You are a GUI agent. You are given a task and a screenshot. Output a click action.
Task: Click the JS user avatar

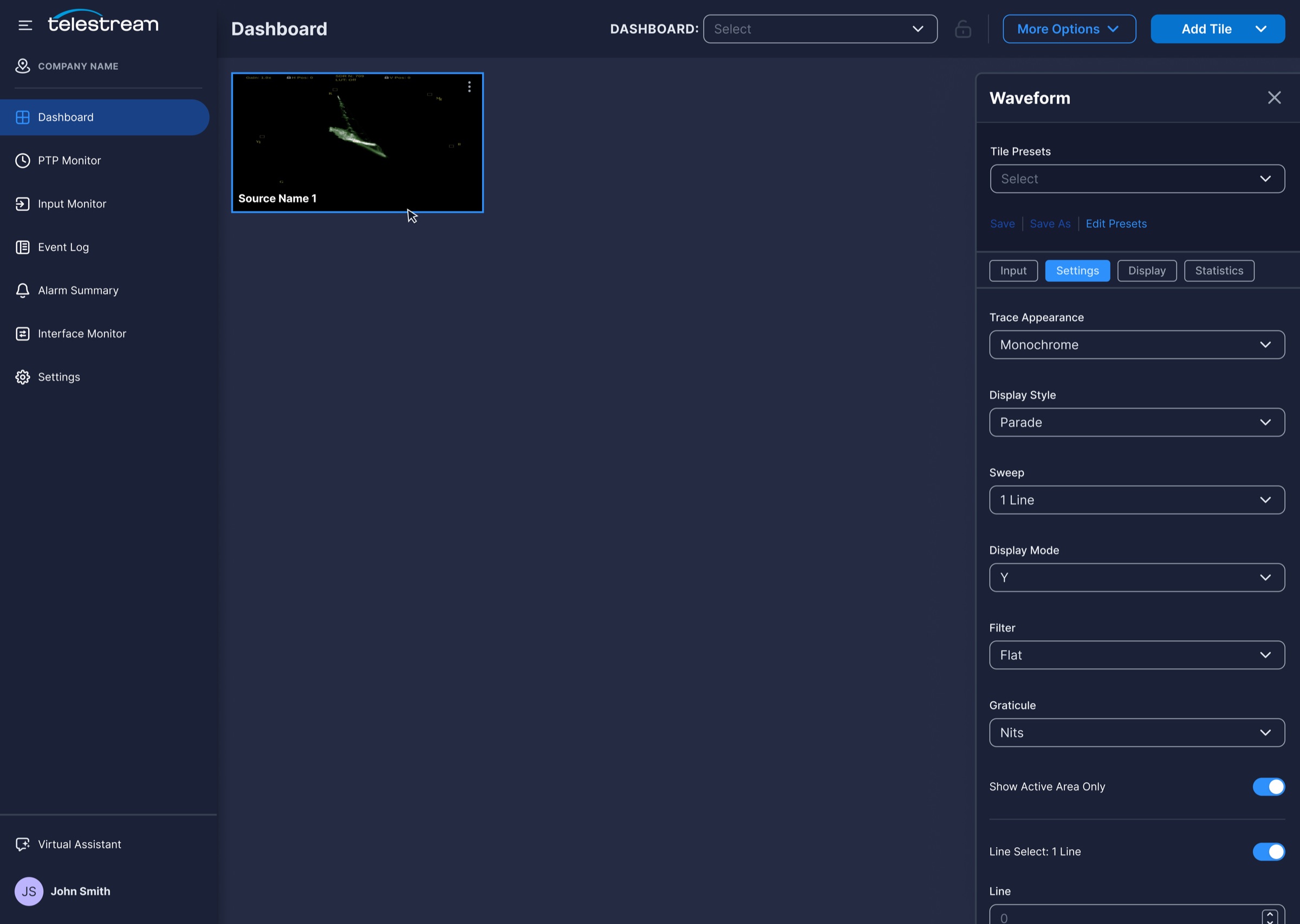(x=29, y=891)
